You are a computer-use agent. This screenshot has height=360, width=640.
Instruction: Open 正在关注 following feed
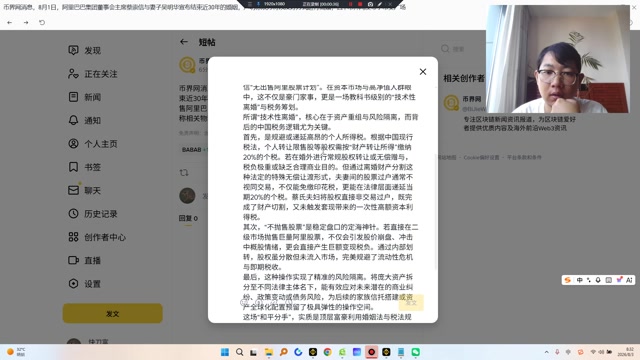point(93,74)
